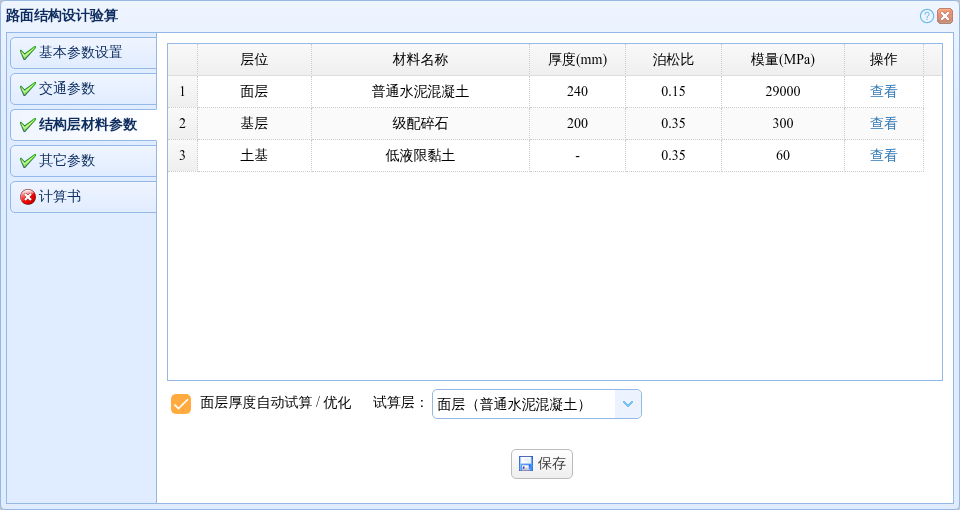This screenshot has height=510, width=960.
Task: Click the red error icon on 计算书
Action: pos(28,197)
